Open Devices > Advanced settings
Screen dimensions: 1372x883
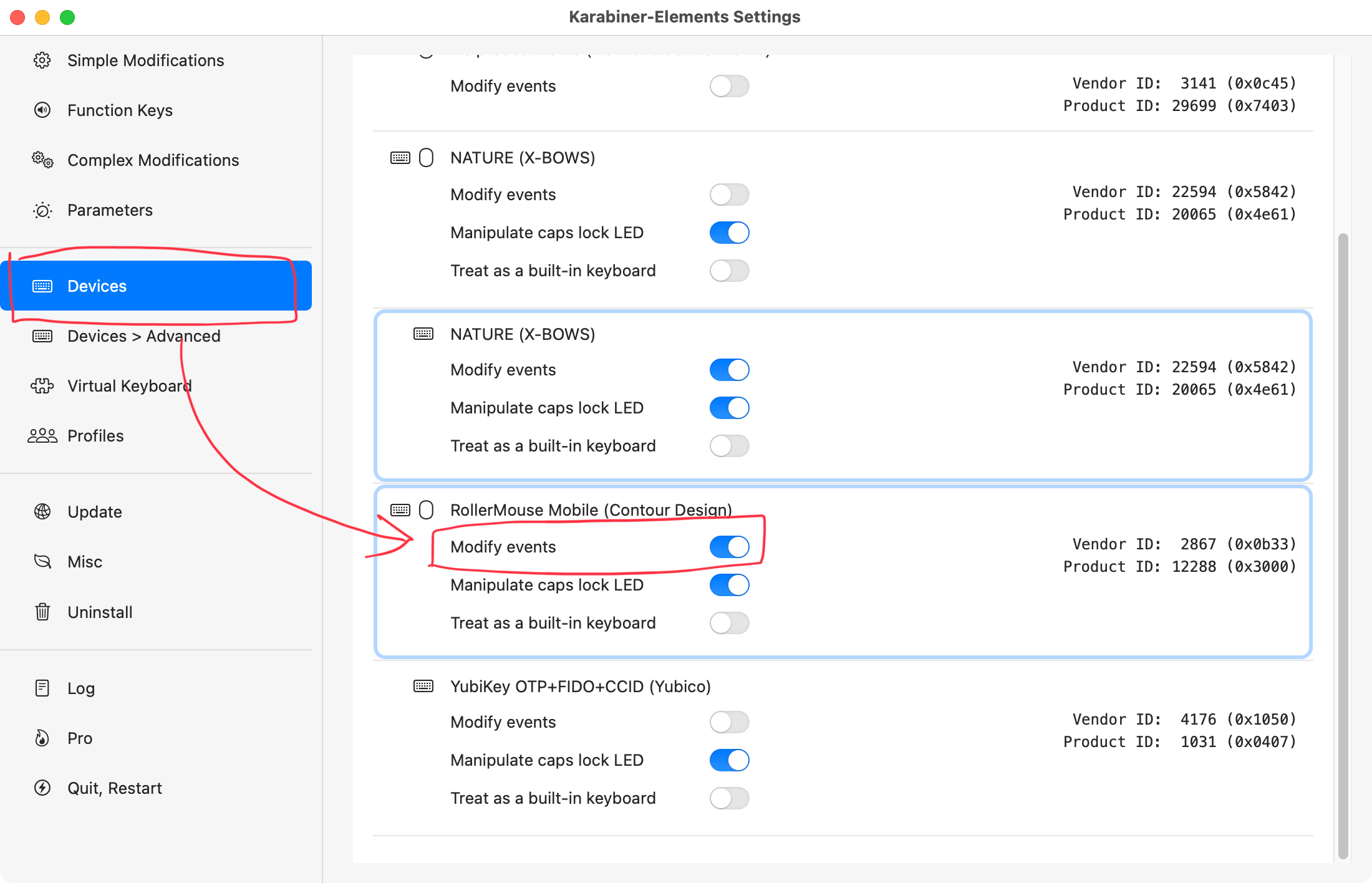[x=156, y=336]
